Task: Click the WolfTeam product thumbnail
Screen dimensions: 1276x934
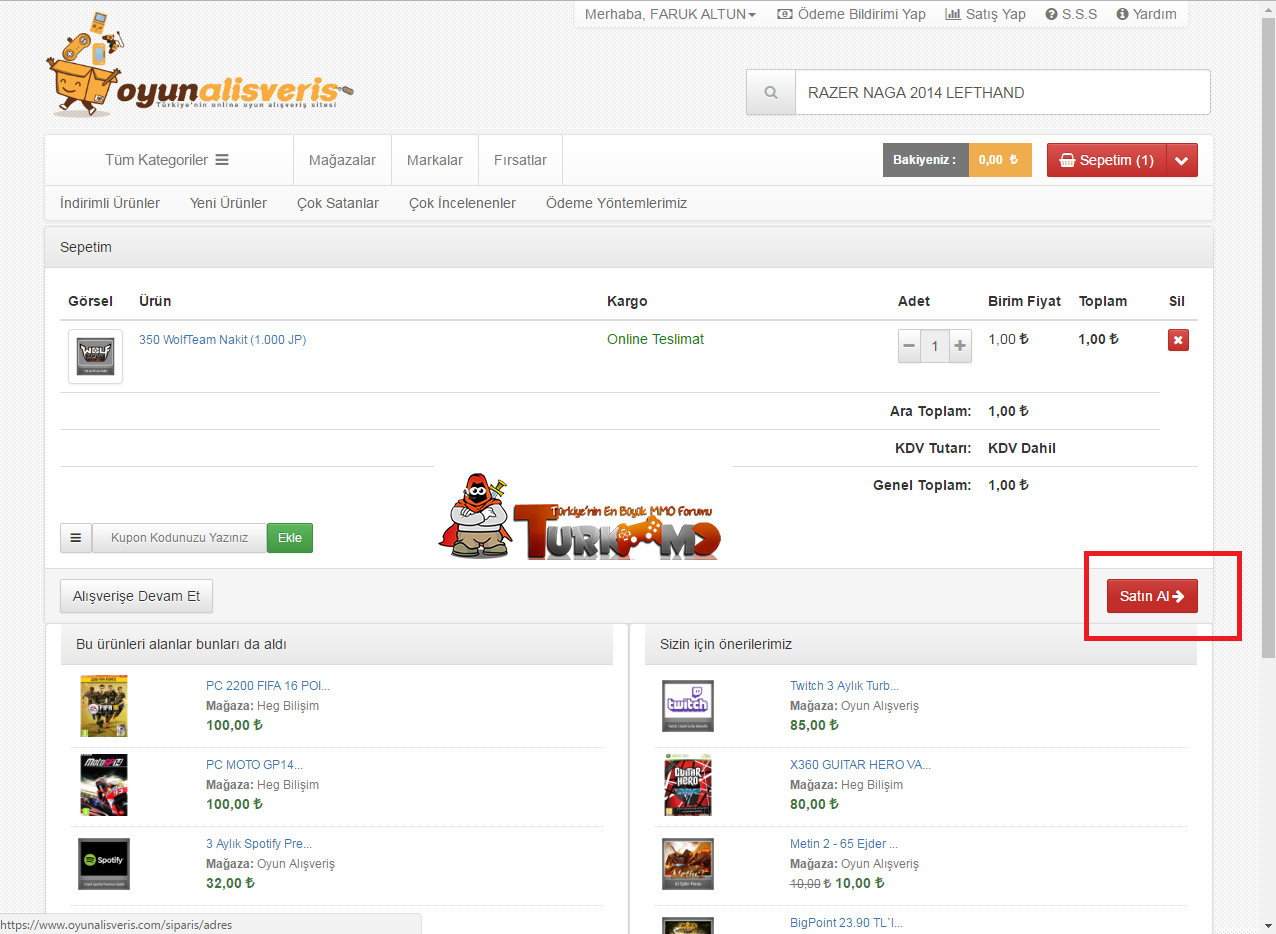Action: tap(95, 357)
